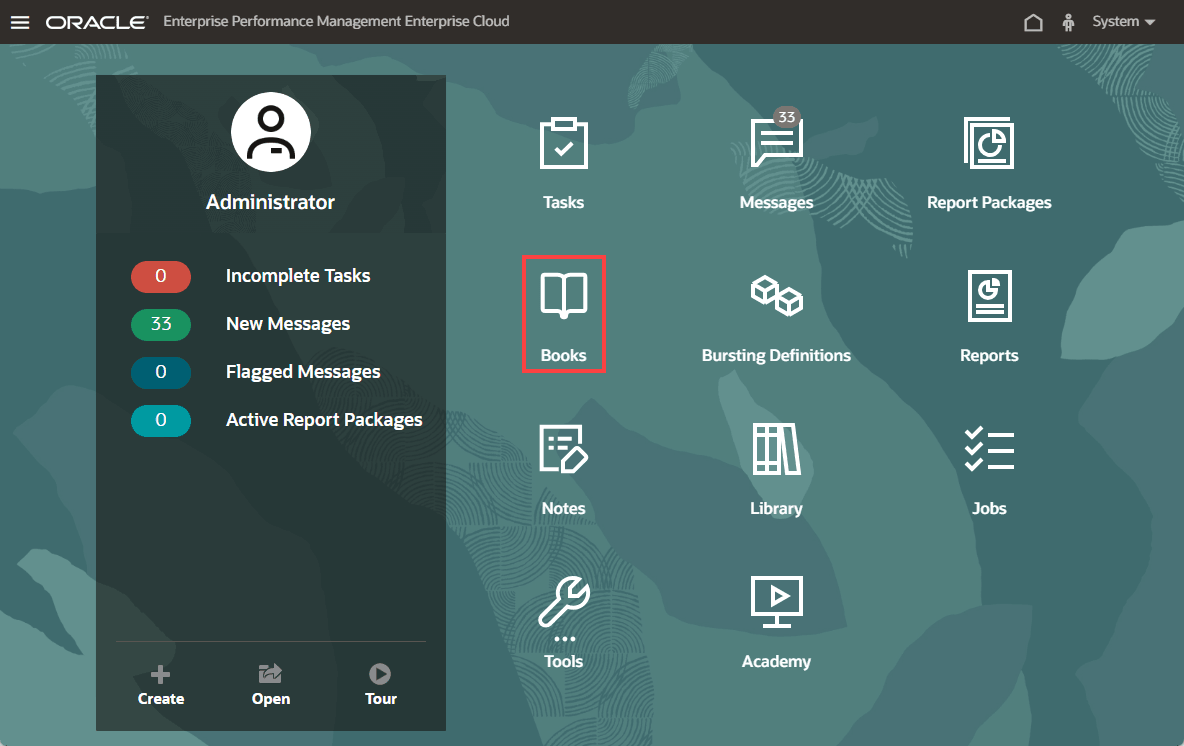Viewport: 1184px width, 746px height.
Task: Open the Jobs checklist icon
Action: click(x=989, y=449)
